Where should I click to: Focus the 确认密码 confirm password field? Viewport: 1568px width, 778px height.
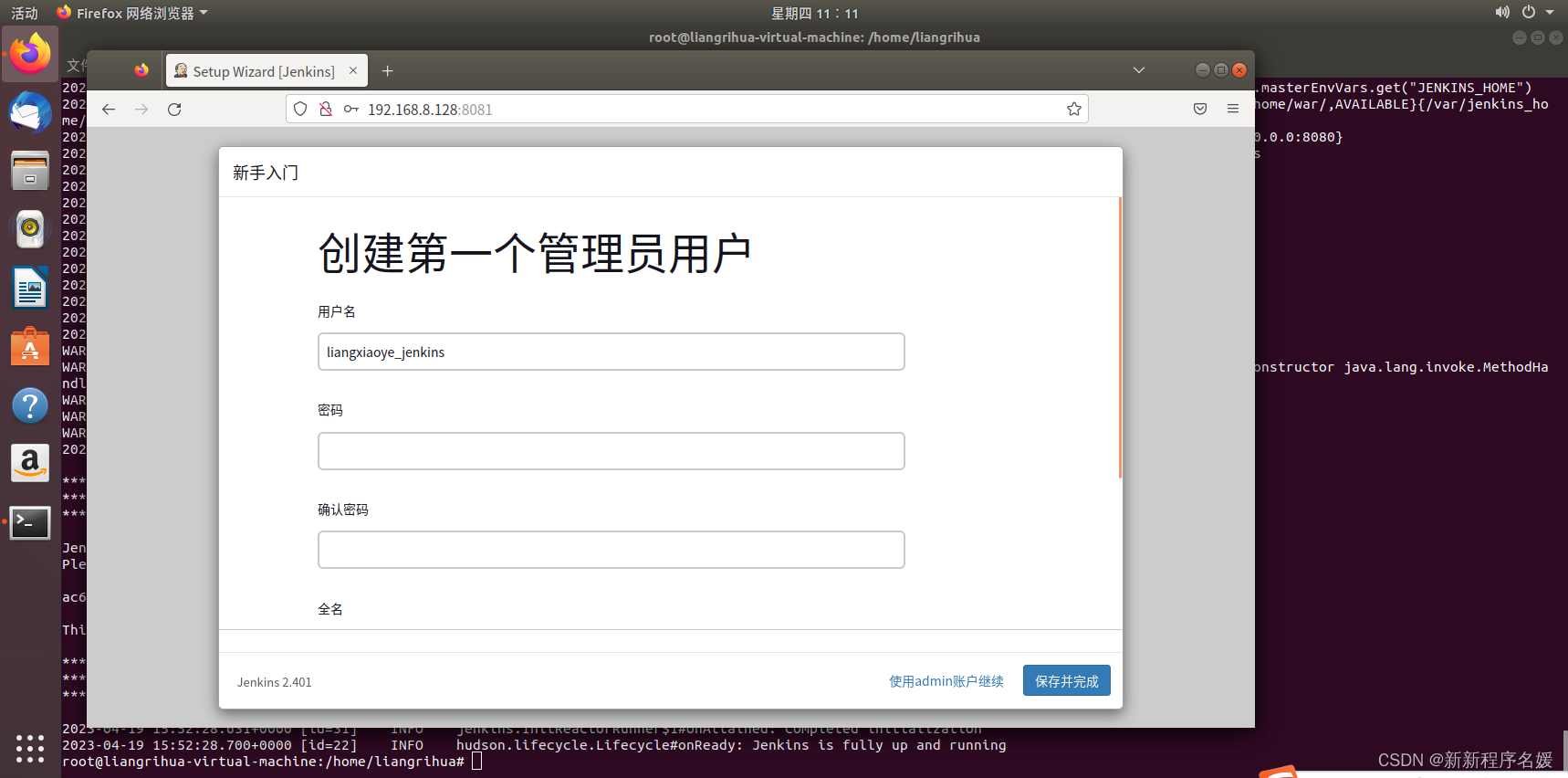tap(612, 550)
